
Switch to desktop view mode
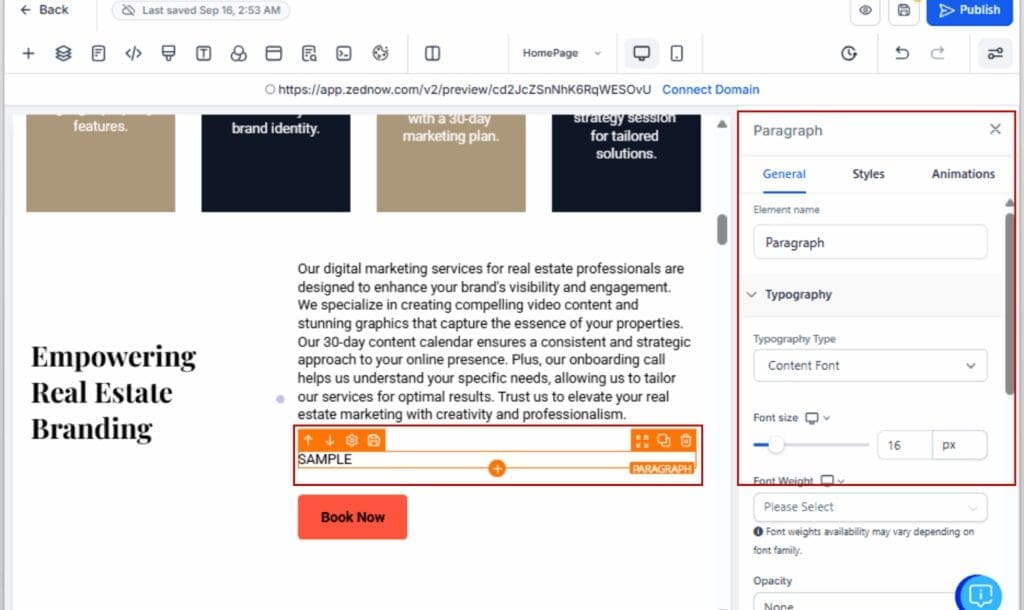coord(642,54)
